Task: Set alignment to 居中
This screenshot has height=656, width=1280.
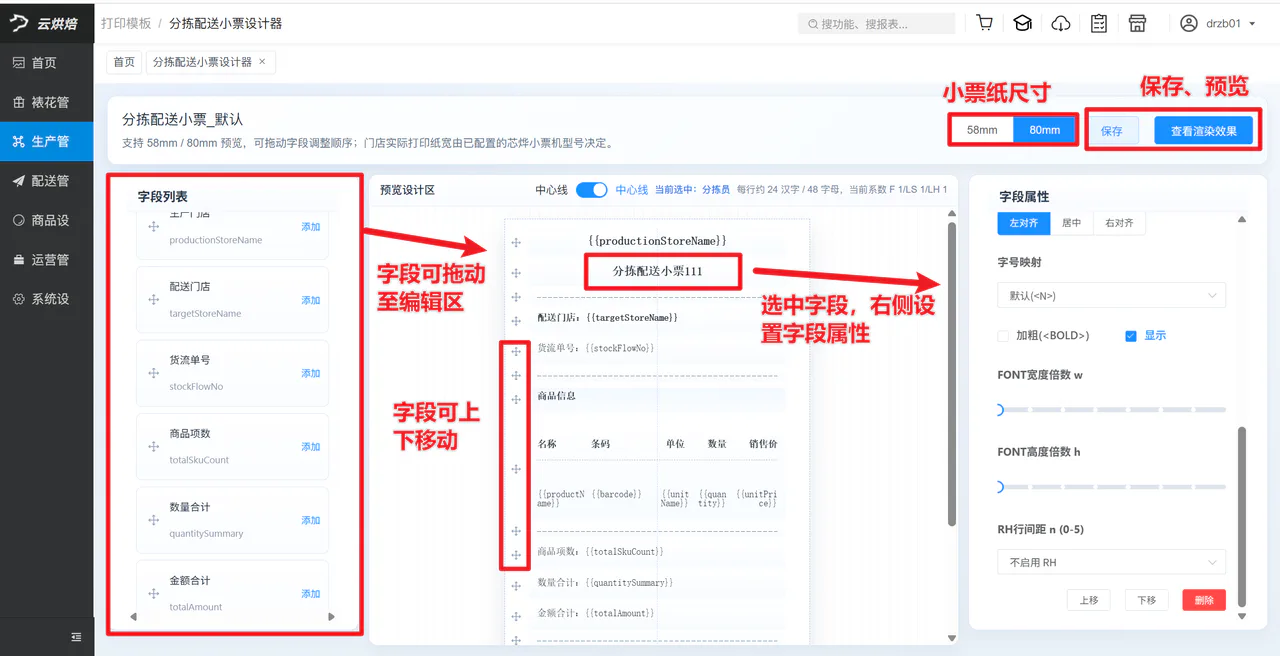Action: pos(1072,223)
